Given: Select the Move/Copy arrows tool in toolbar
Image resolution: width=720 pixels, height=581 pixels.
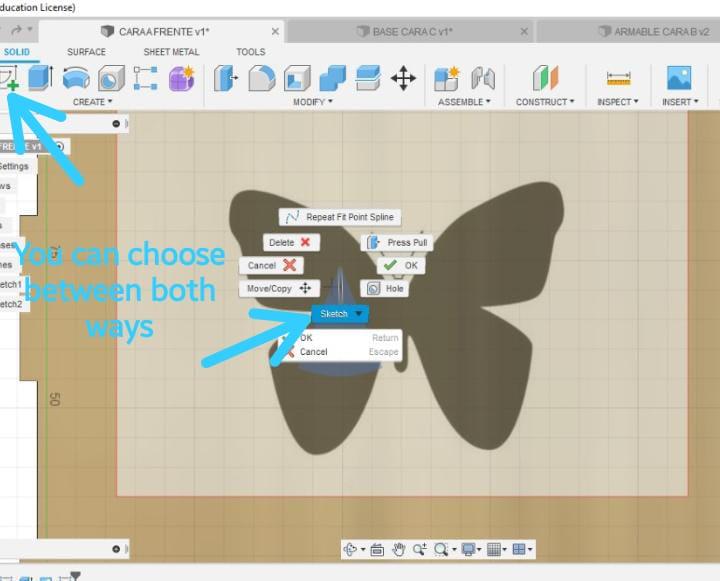Looking at the screenshot, I should coord(403,78).
